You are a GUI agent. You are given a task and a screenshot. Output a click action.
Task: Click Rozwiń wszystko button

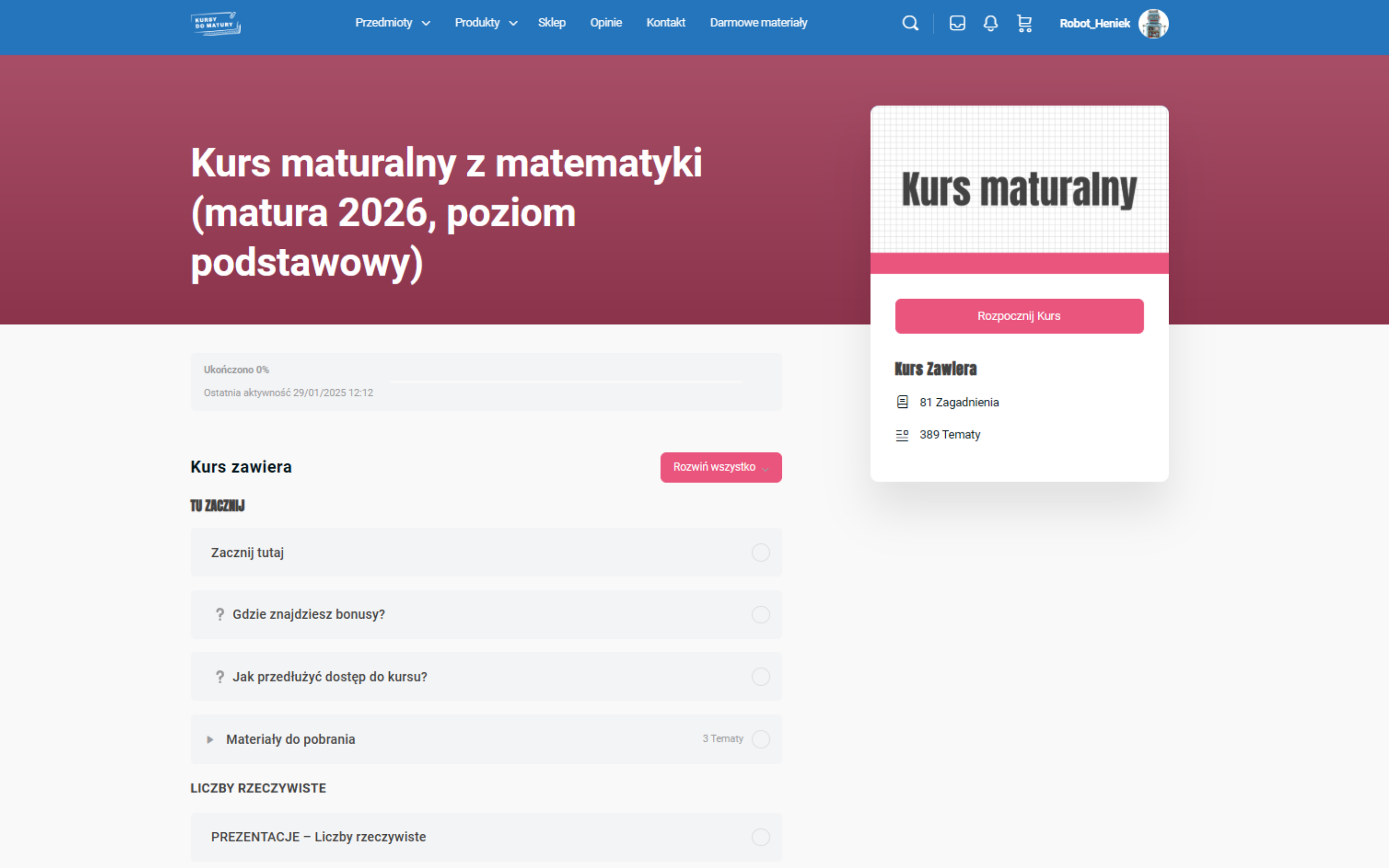point(721,467)
